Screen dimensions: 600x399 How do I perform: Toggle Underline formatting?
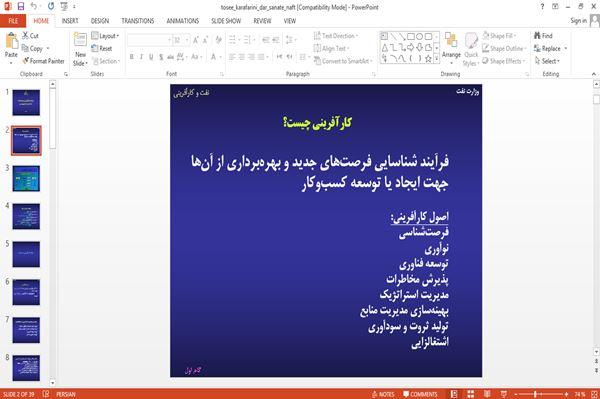pyautogui.click(x=151, y=57)
